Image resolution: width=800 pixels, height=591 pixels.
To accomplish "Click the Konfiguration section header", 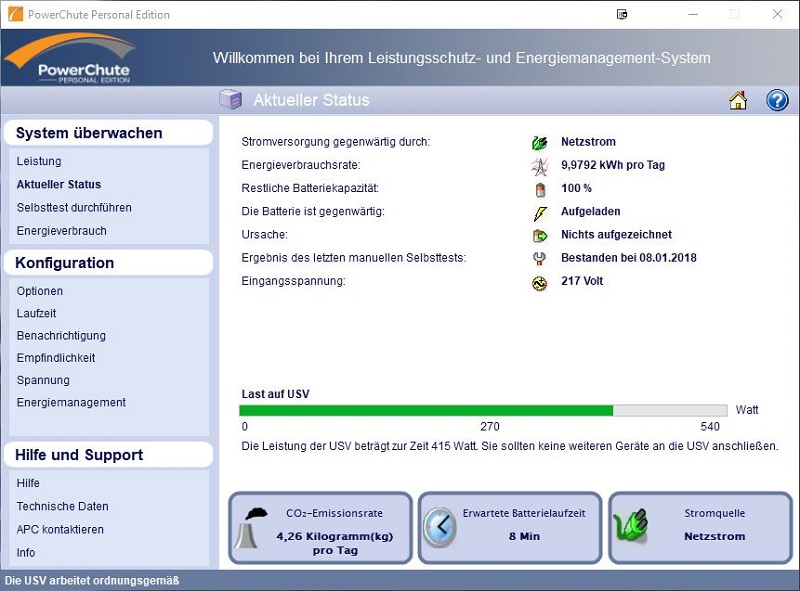I will (108, 263).
